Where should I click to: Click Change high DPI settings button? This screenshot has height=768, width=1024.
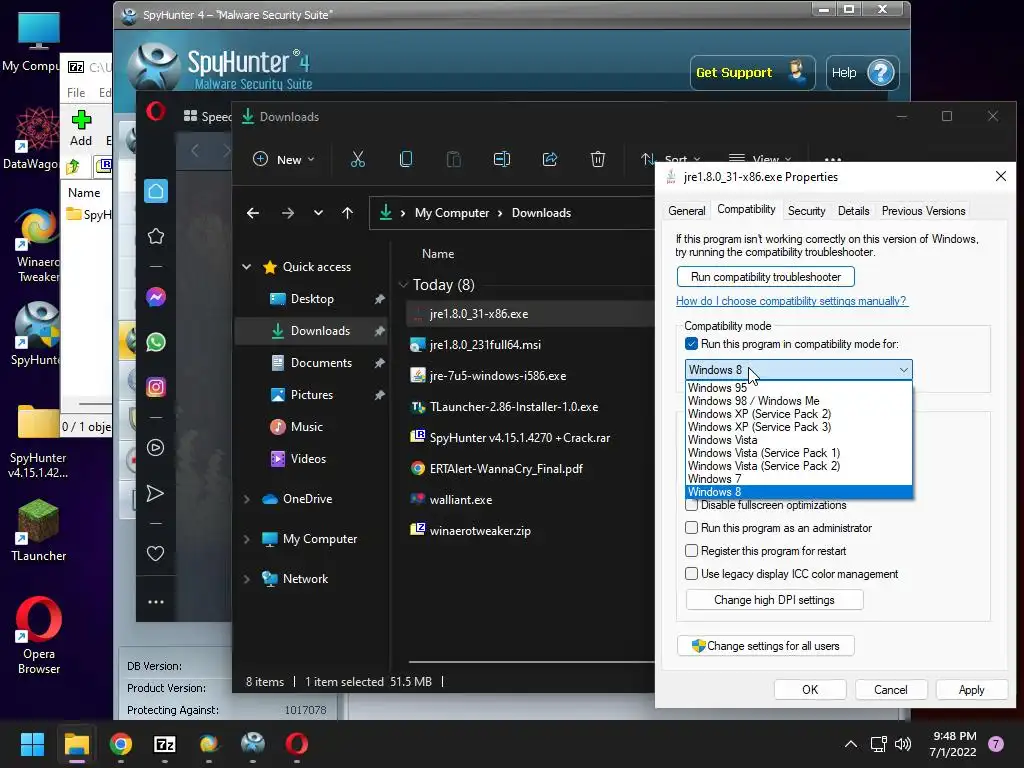774,600
